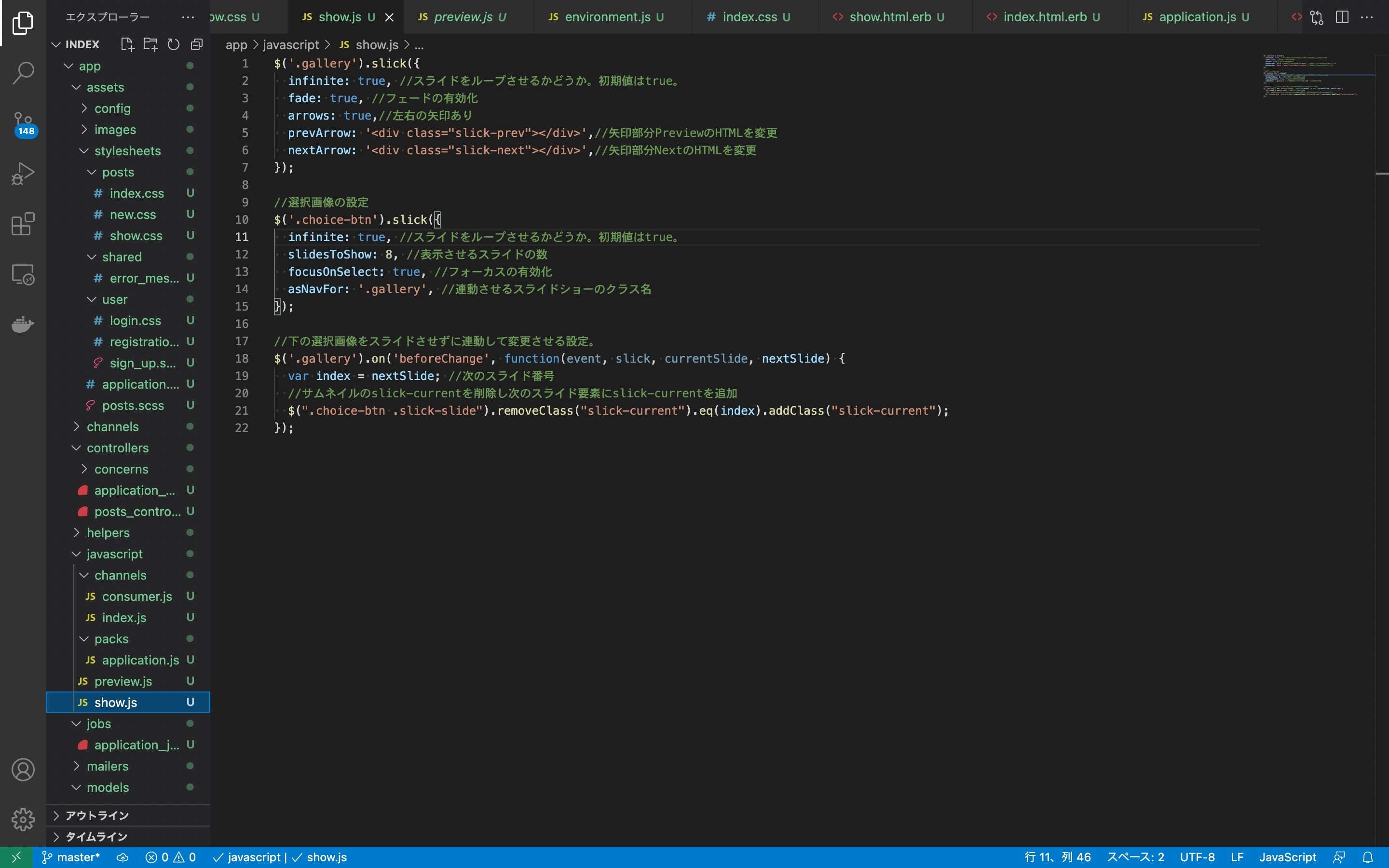Open the Docker view icon

(23, 325)
